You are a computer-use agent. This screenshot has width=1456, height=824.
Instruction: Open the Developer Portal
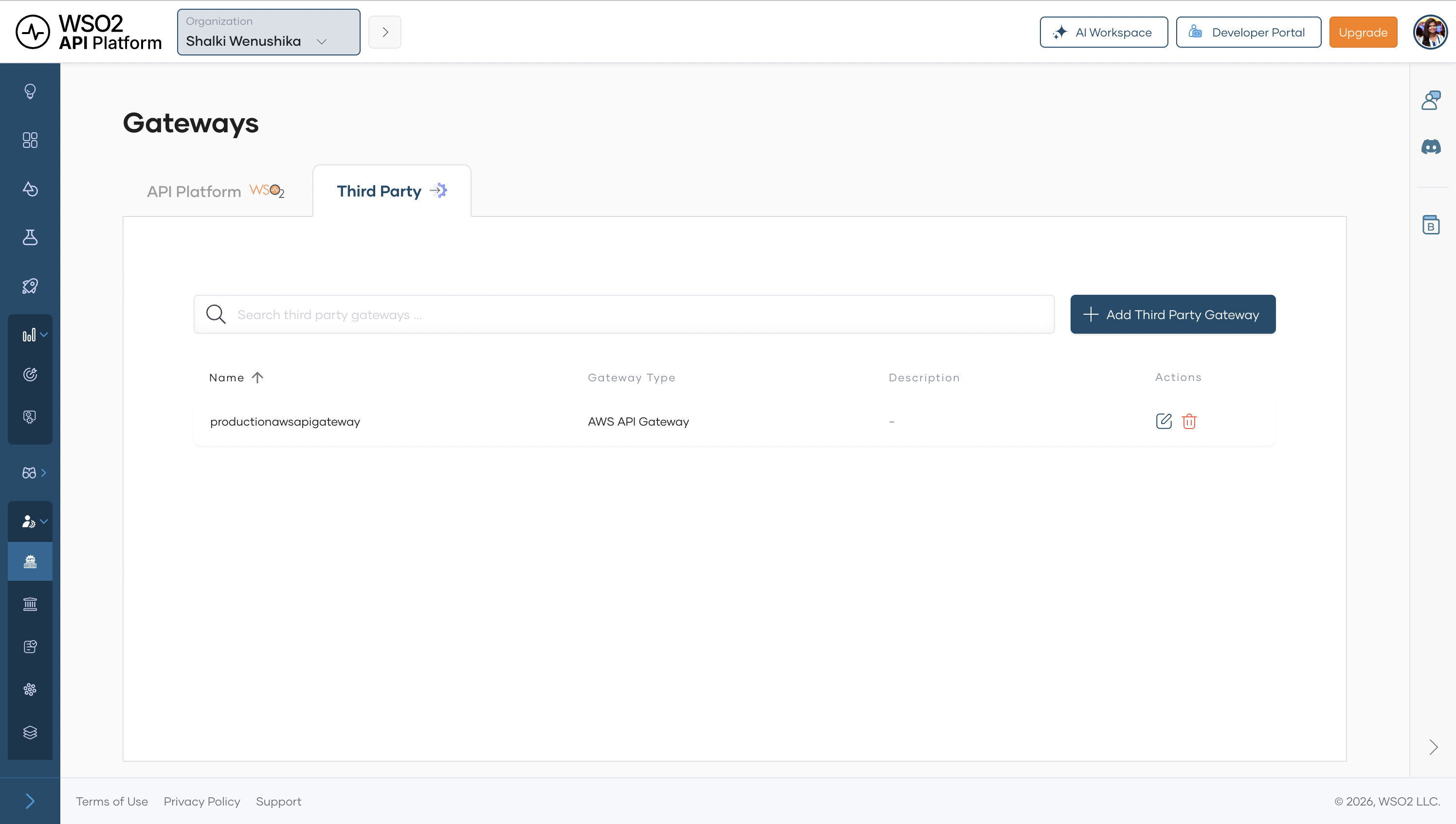(x=1249, y=32)
